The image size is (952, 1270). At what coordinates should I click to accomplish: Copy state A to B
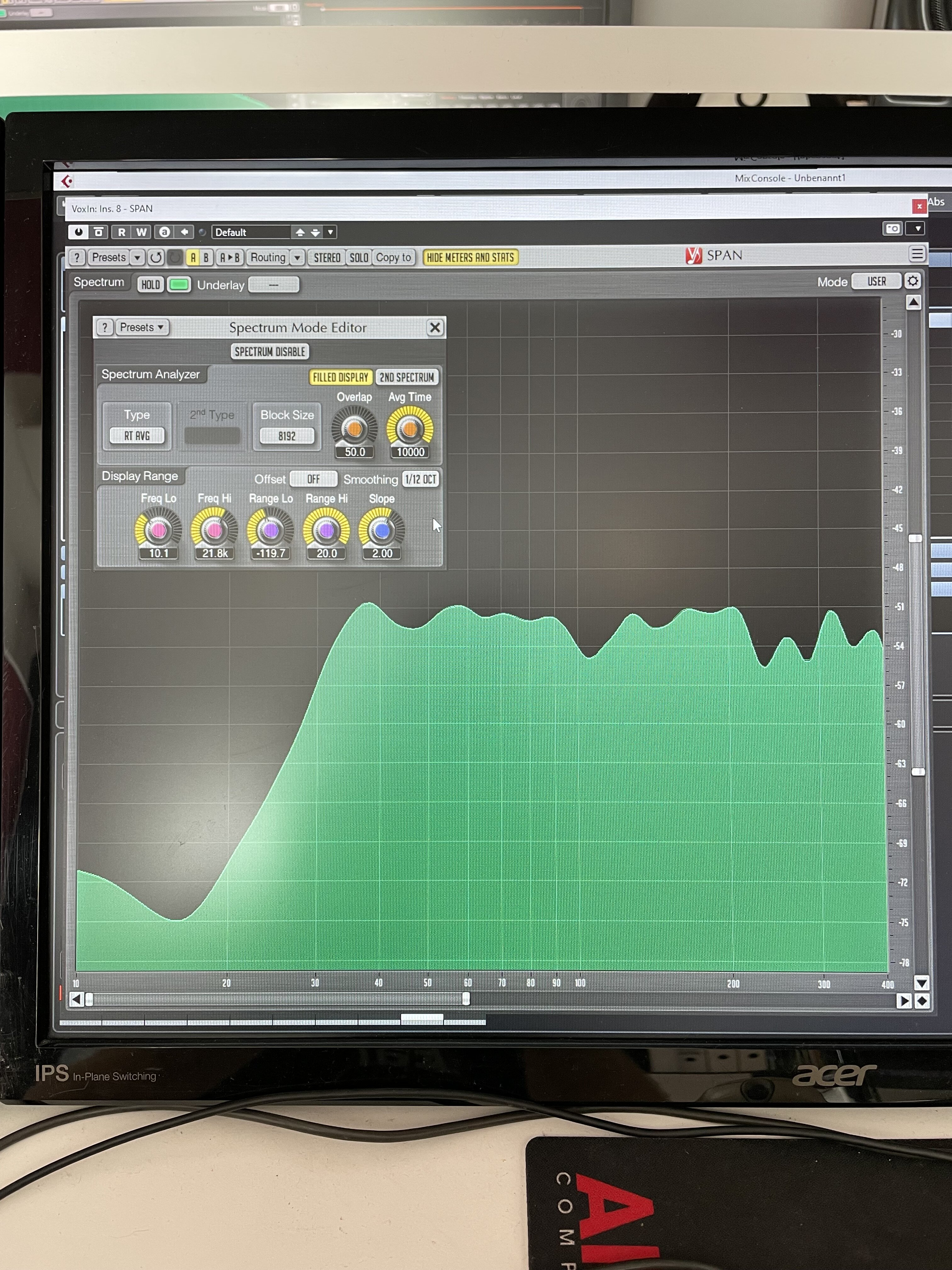click(x=229, y=257)
